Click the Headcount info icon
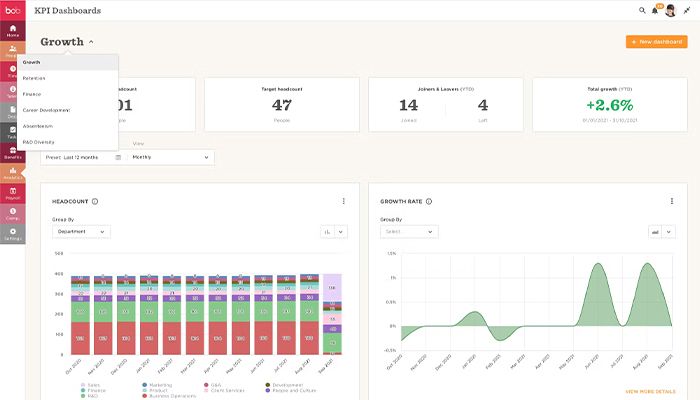 coord(95,201)
